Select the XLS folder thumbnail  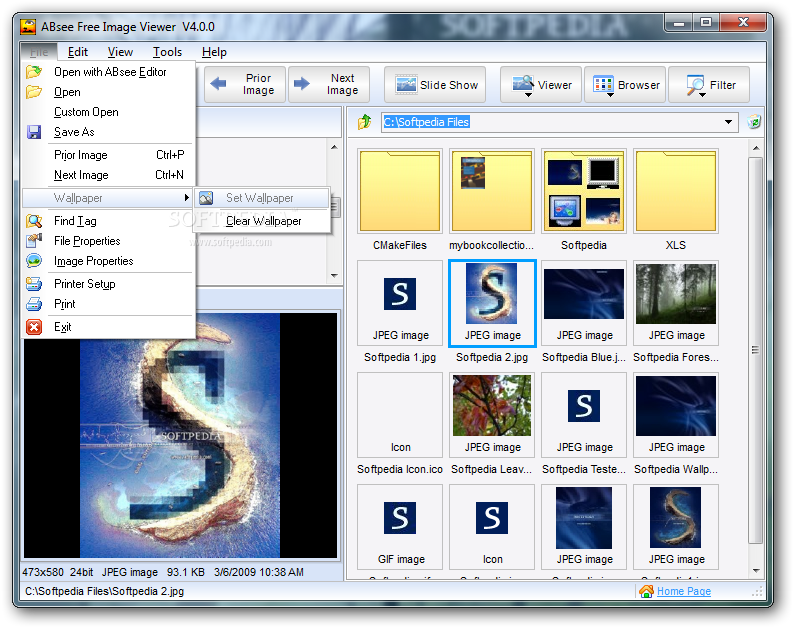(676, 191)
